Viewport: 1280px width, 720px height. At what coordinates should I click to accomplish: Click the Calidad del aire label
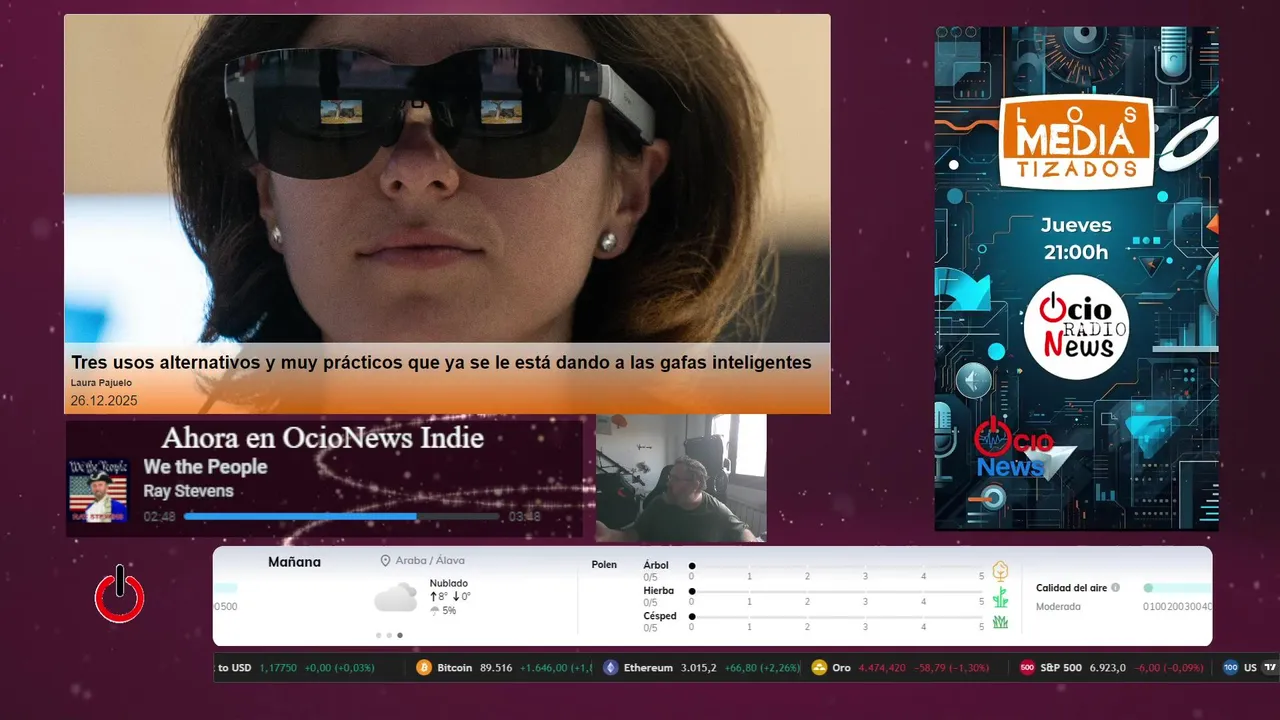click(x=1071, y=588)
